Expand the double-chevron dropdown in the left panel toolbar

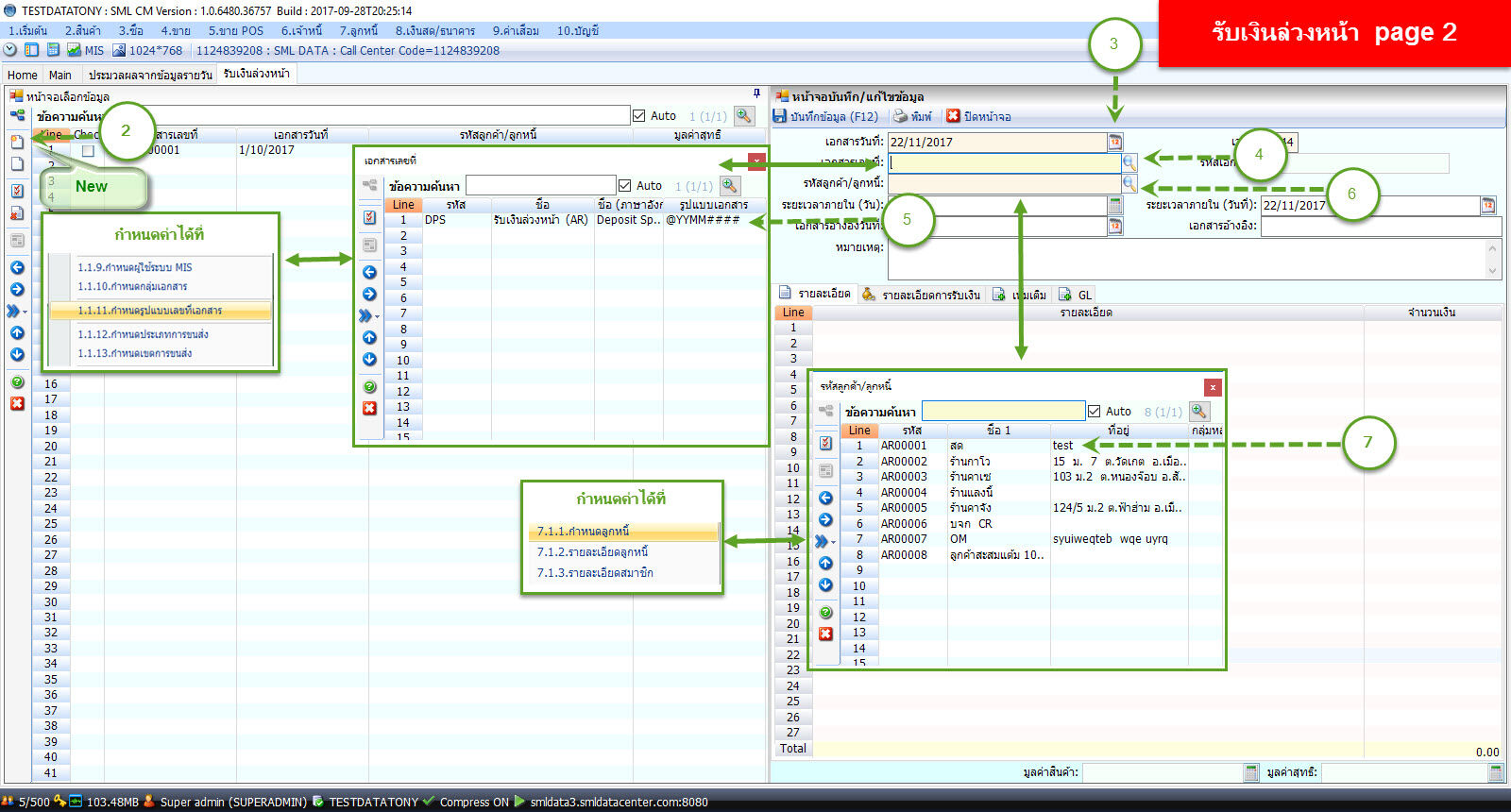point(17,311)
